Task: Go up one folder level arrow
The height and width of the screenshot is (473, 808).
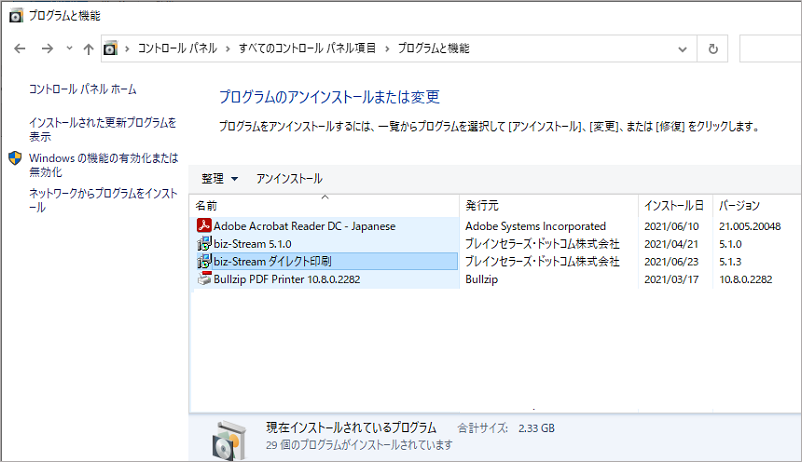Action: [x=88, y=48]
